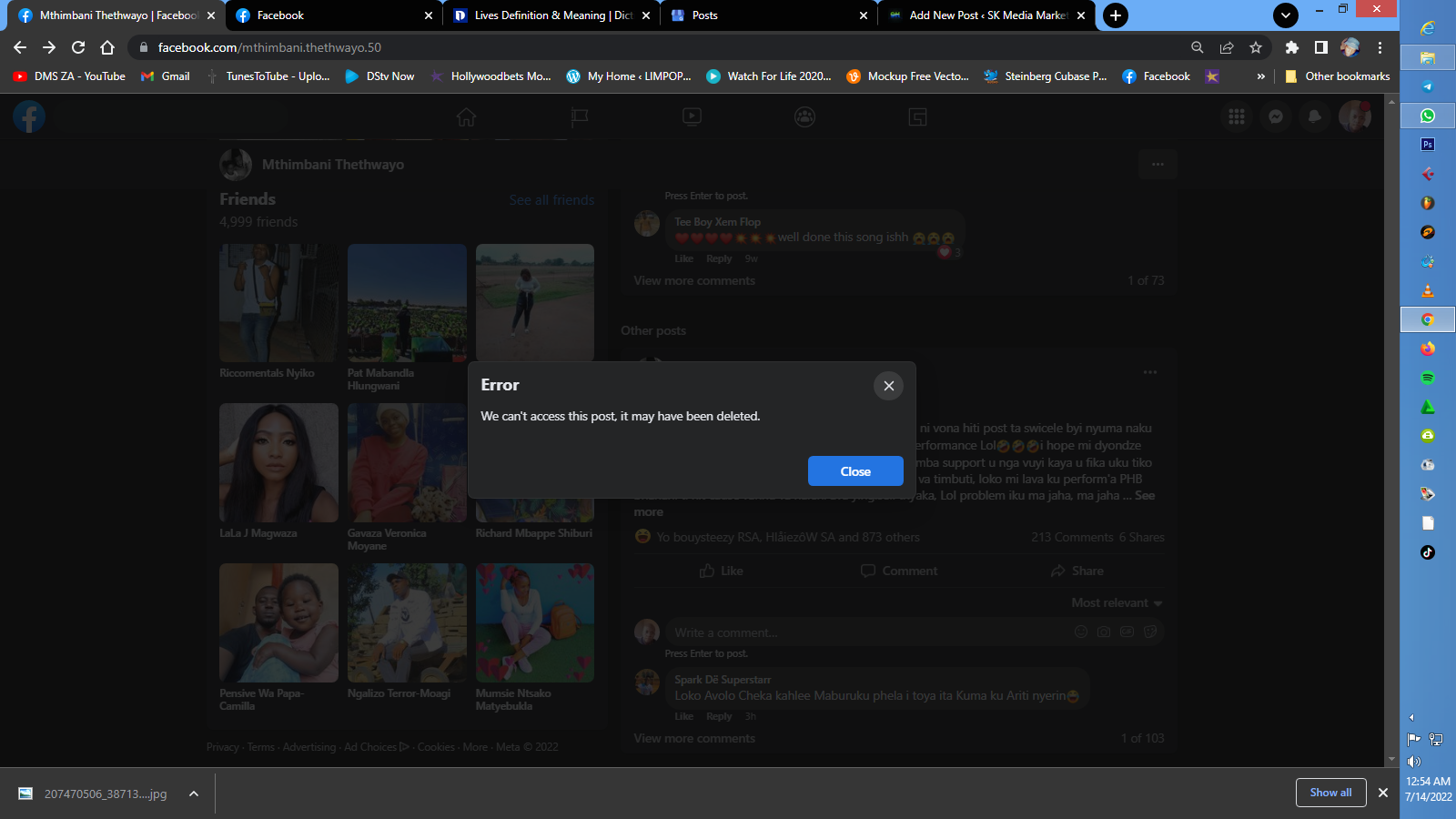
Task: Open the Hollywoodbets bookmark
Action: pos(491,76)
